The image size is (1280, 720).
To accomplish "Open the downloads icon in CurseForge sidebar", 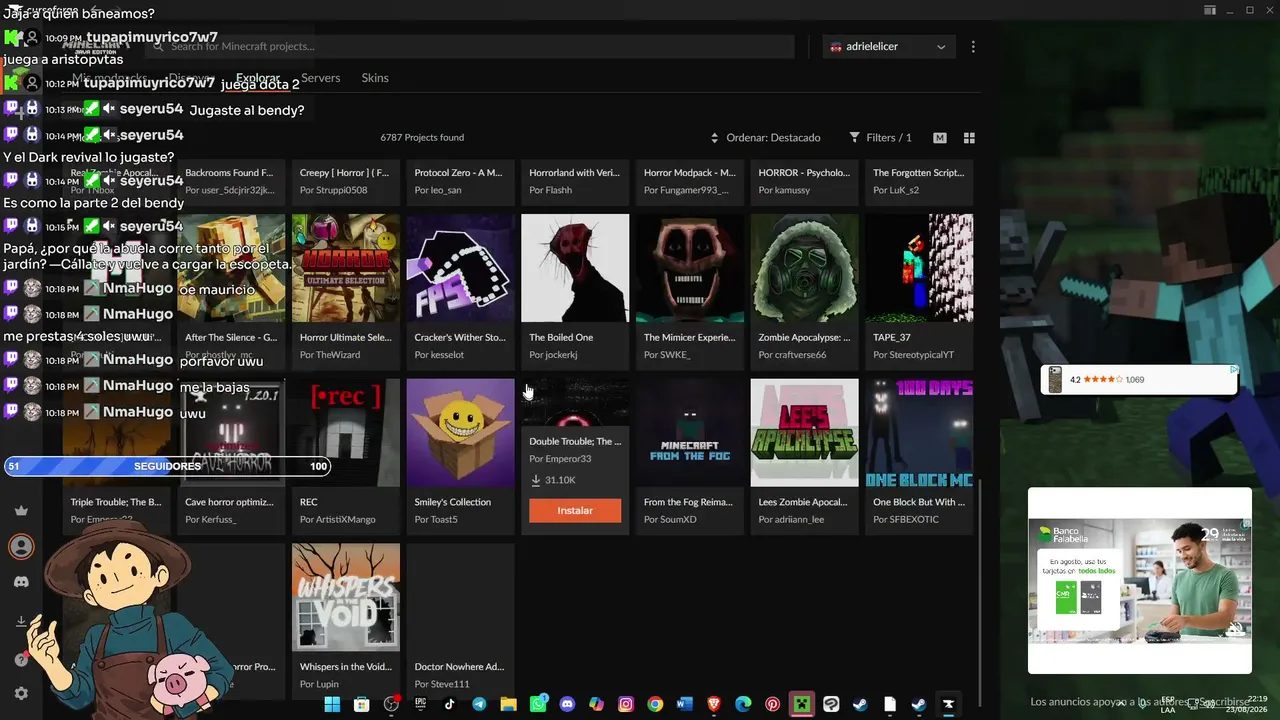I will click(x=21, y=621).
